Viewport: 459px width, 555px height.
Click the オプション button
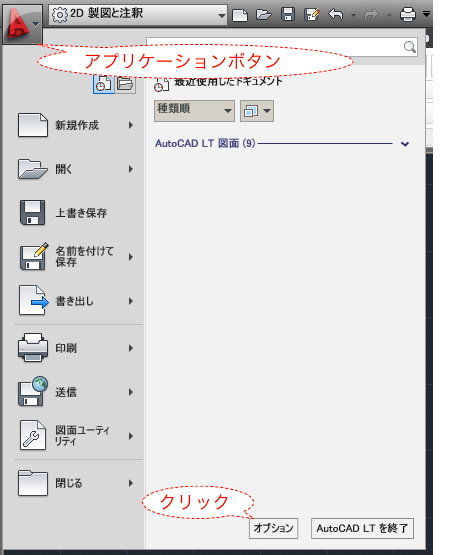(x=273, y=528)
